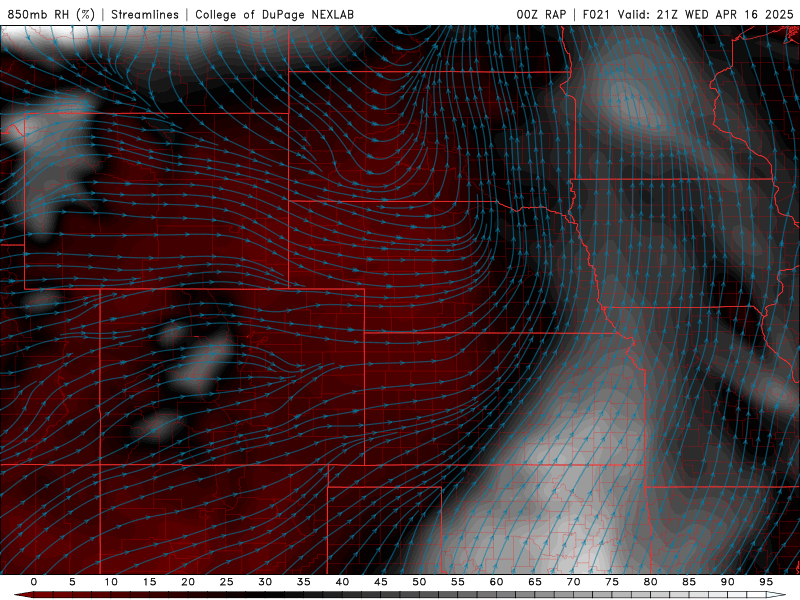This screenshot has width=800, height=600.
Task: Click the 60 value on the color scale
Action: coord(496,582)
